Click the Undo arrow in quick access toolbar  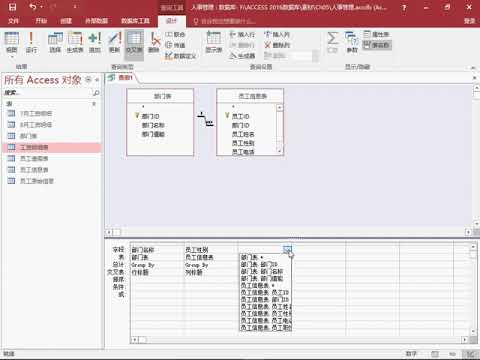(33, 7)
